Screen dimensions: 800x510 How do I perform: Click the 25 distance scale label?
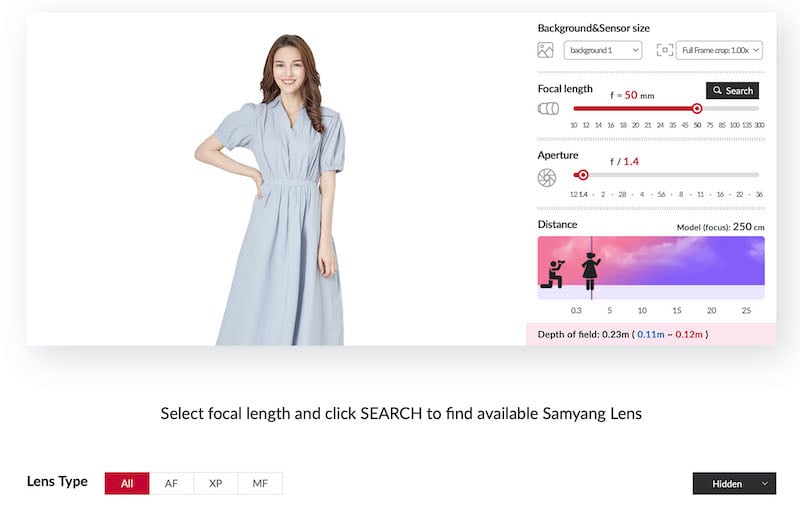(x=746, y=310)
